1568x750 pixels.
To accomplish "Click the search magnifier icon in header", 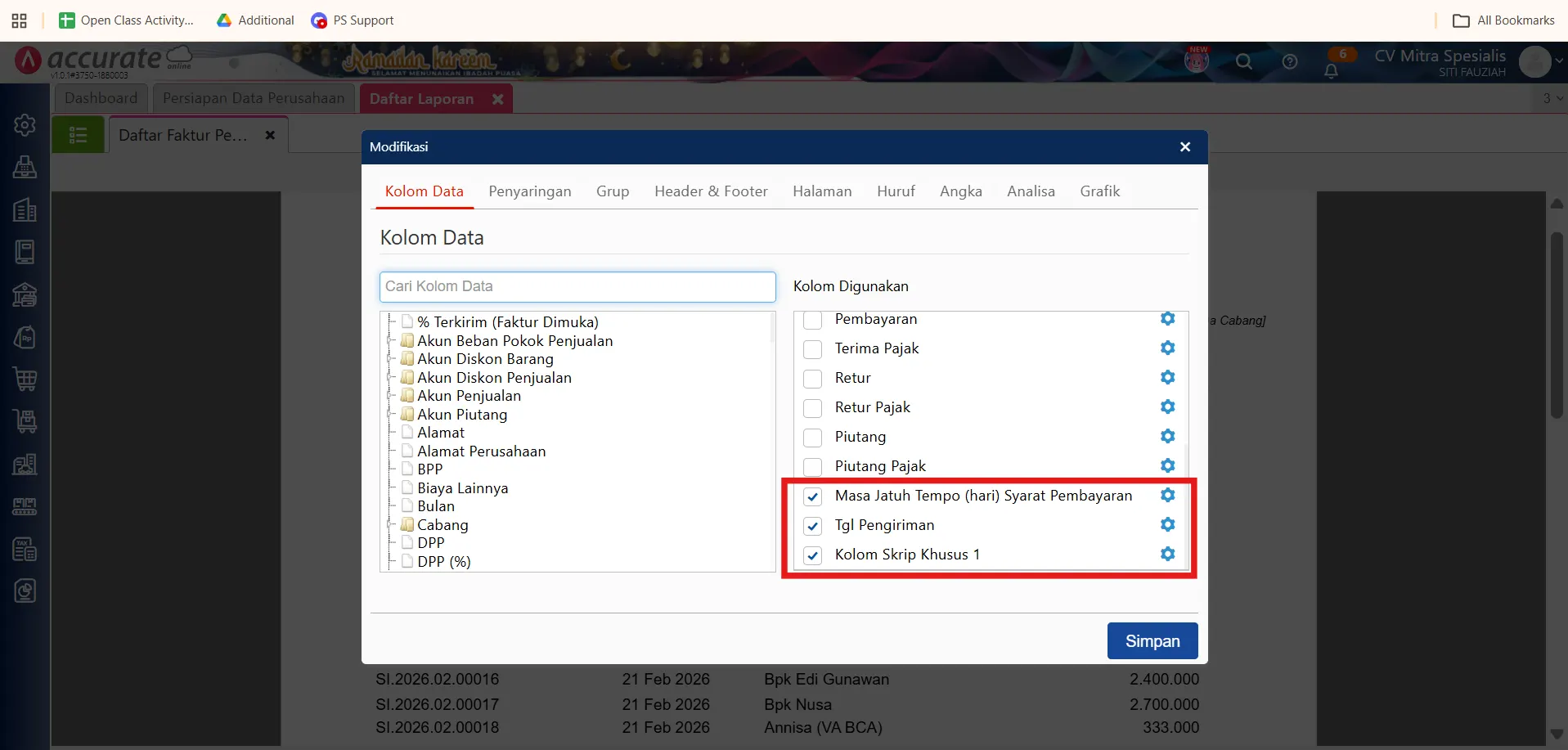I will (x=1243, y=62).
